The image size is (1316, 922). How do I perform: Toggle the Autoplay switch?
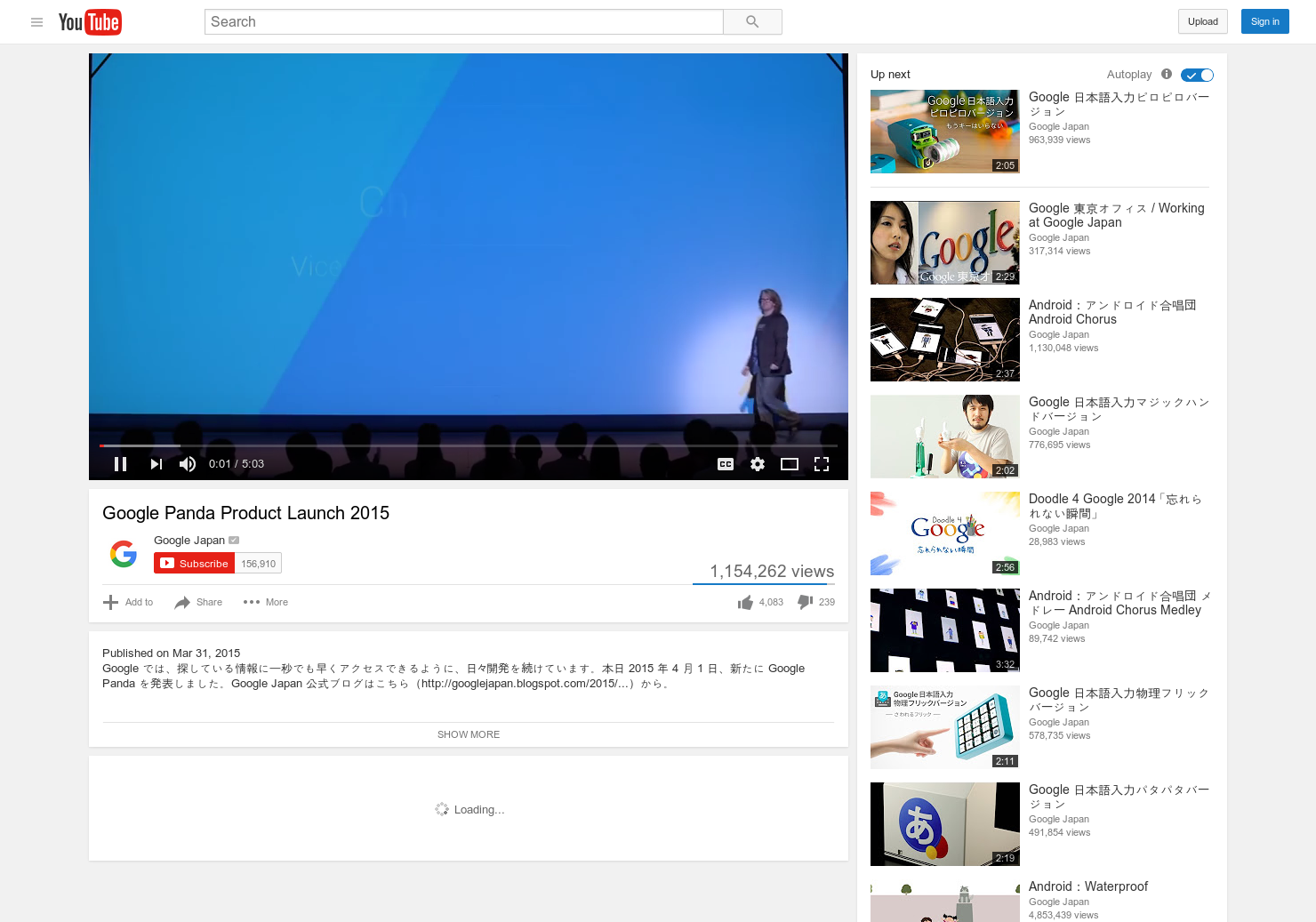(x=1197, y=76)
